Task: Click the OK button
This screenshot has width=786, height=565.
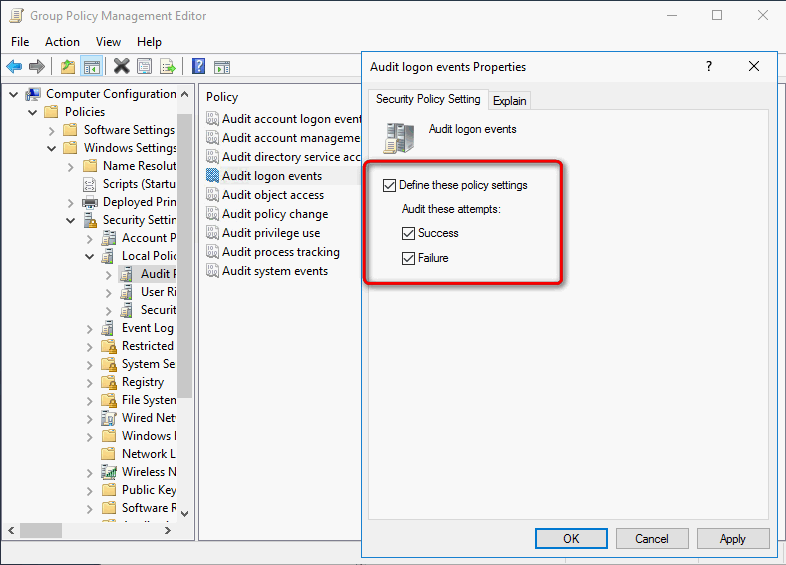Action: (571, 538)
